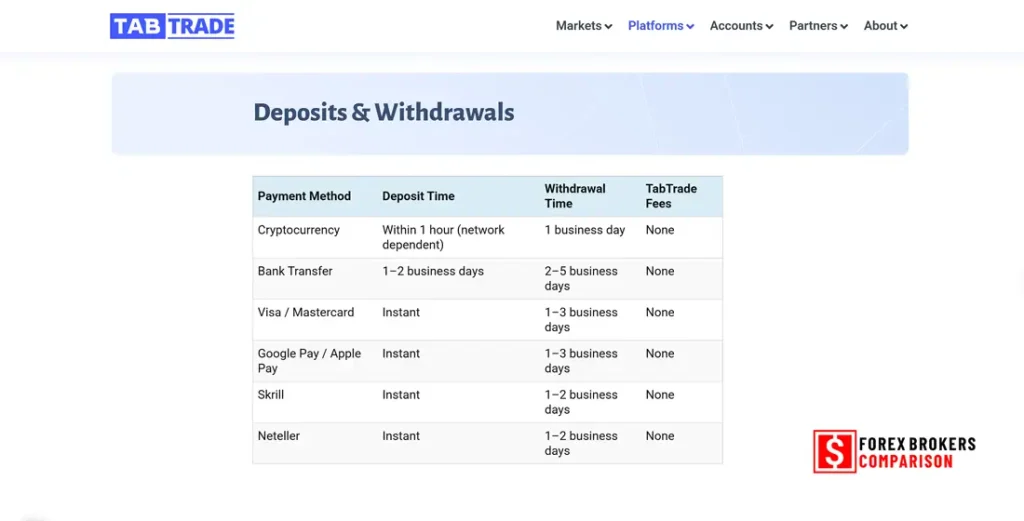Click None fee in Google Pay row
The image size is (1024, 521).
660,353
